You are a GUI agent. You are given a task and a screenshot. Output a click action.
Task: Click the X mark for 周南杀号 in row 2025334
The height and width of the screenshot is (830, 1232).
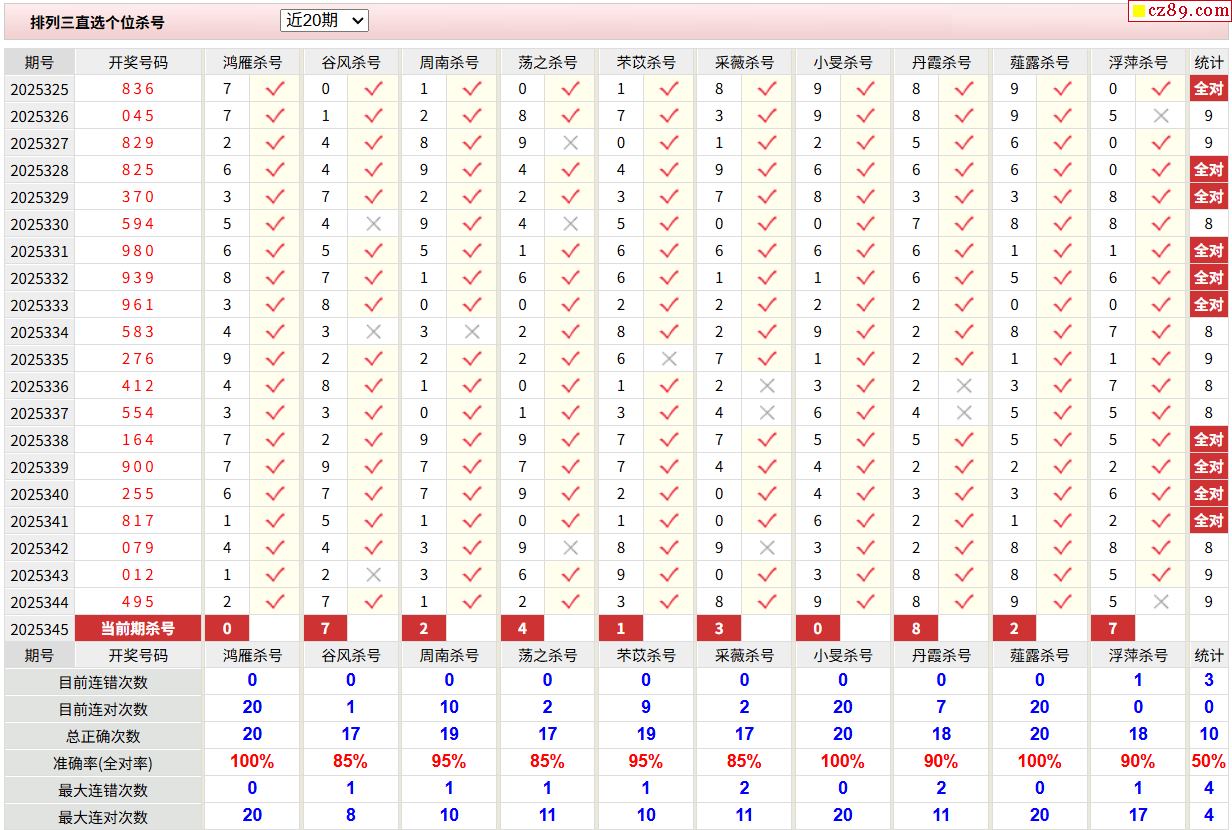click(x=472, y=332)
